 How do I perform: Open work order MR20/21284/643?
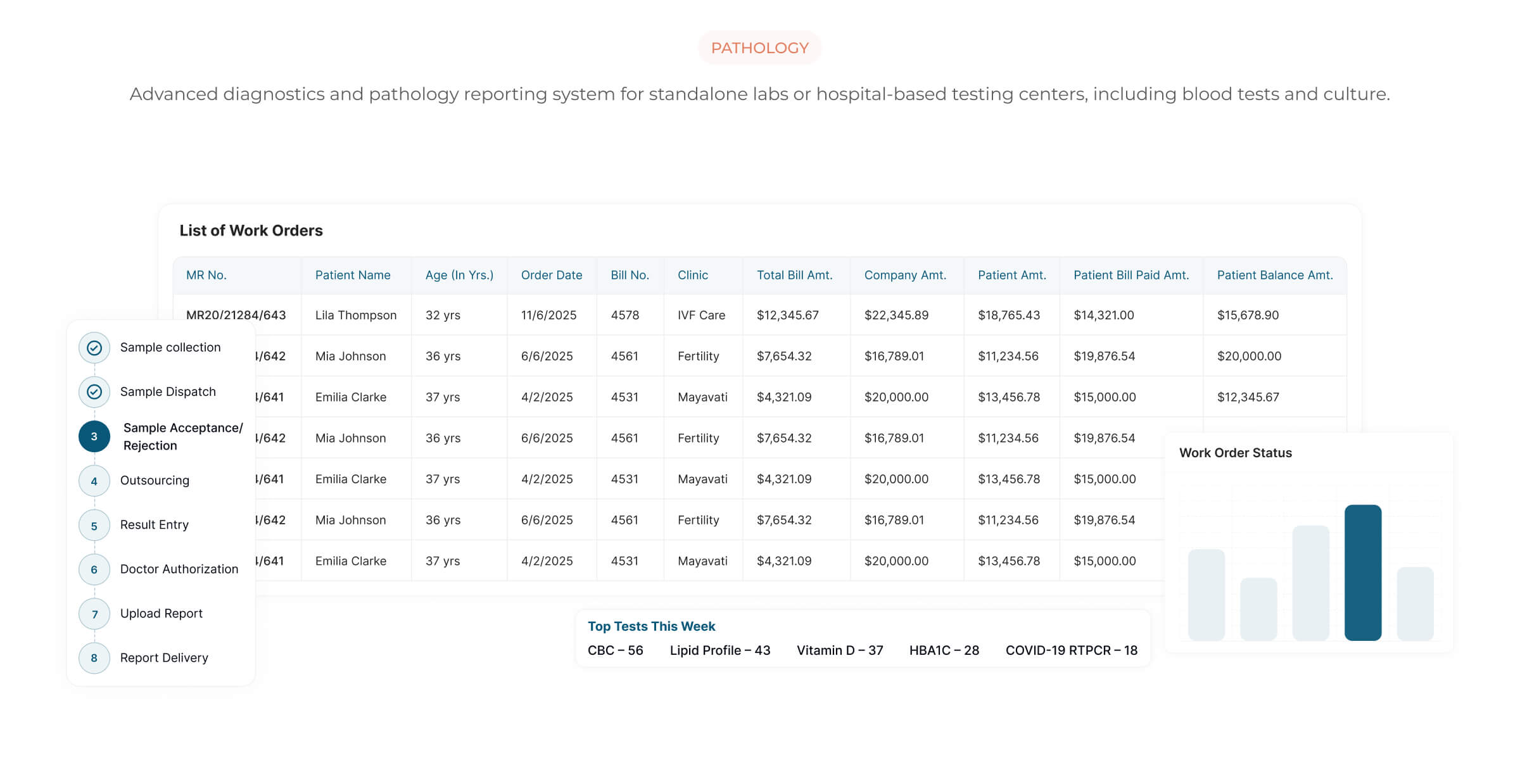coord(236,315)
